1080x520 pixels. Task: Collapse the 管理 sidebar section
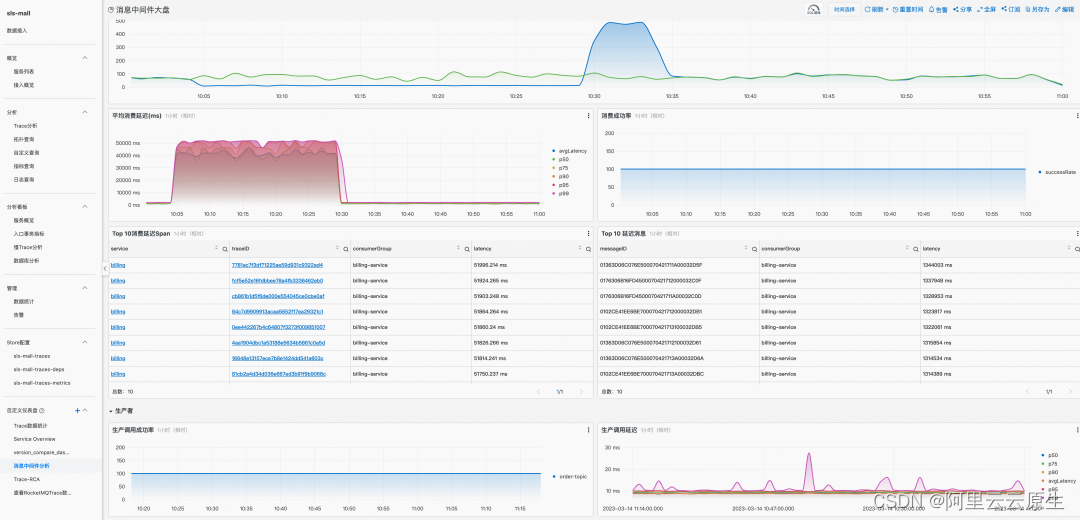[x=85, y=288]
